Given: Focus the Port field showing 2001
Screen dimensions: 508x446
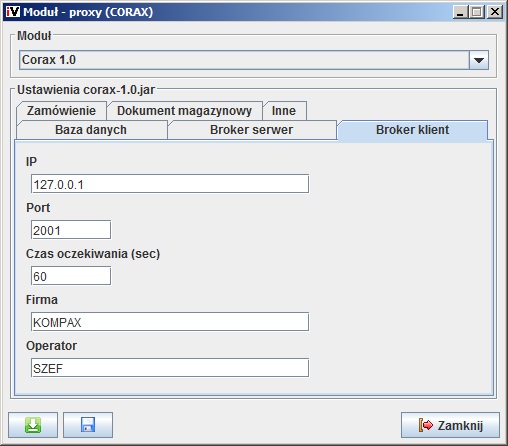Looking at the screenshot, I should coord(71,230).
